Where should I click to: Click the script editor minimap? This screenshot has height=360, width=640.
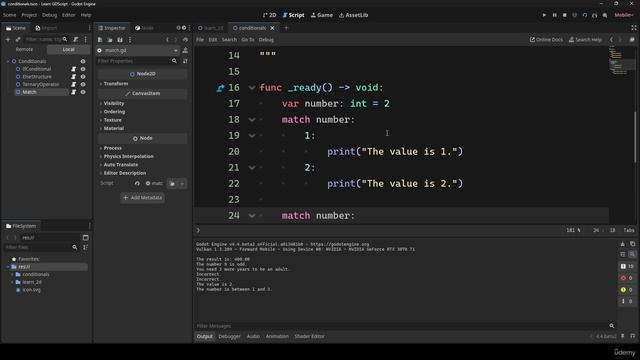(x=621, y=60)
